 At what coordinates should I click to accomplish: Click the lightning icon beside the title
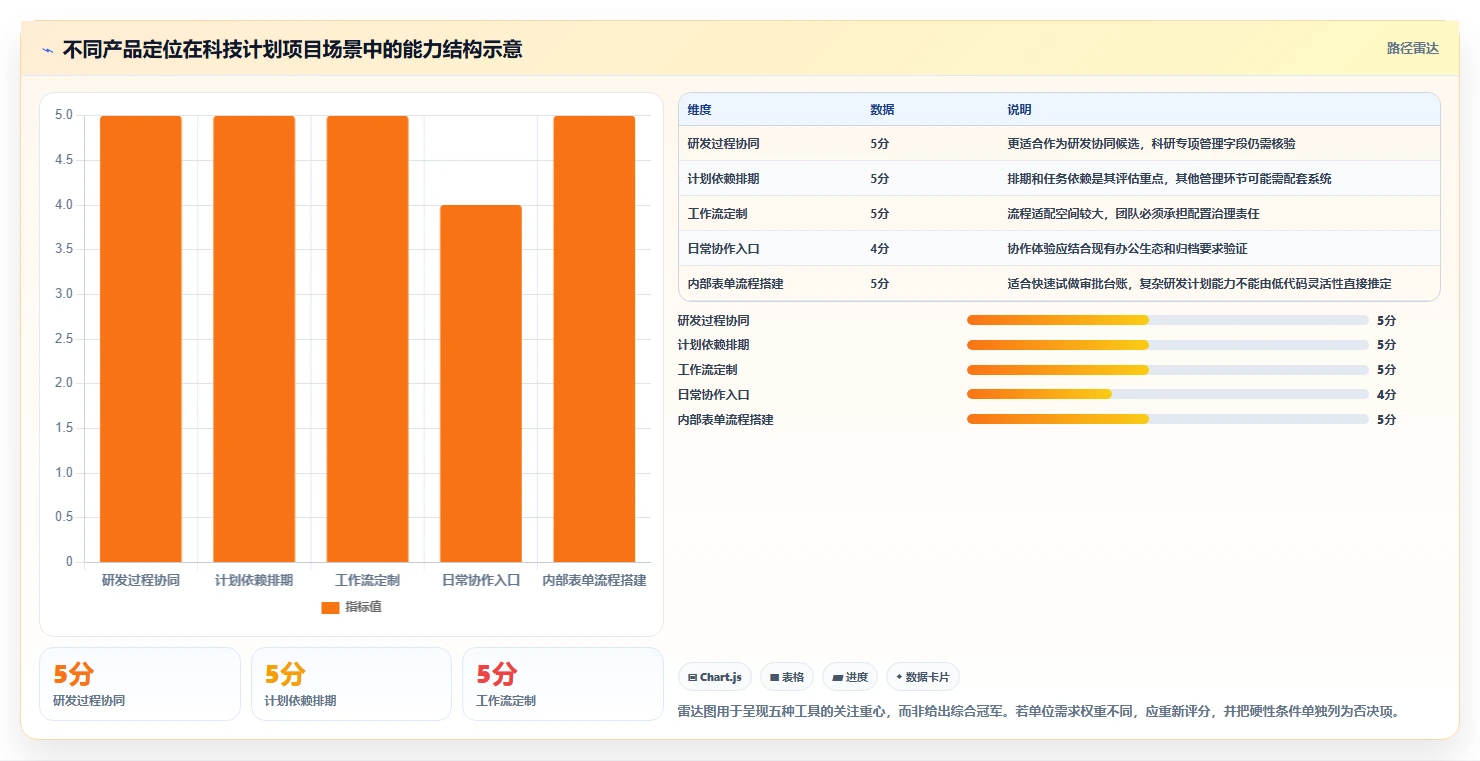click(47, 49)
